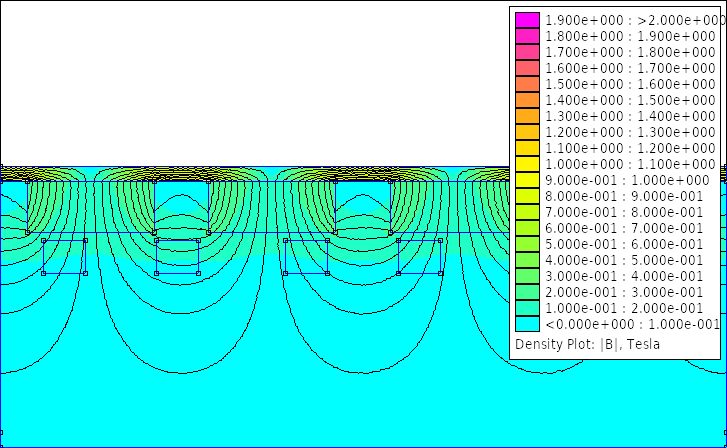Click the legend text '1.100e+000 : 1.200e+000'

(x=631, y=148)
